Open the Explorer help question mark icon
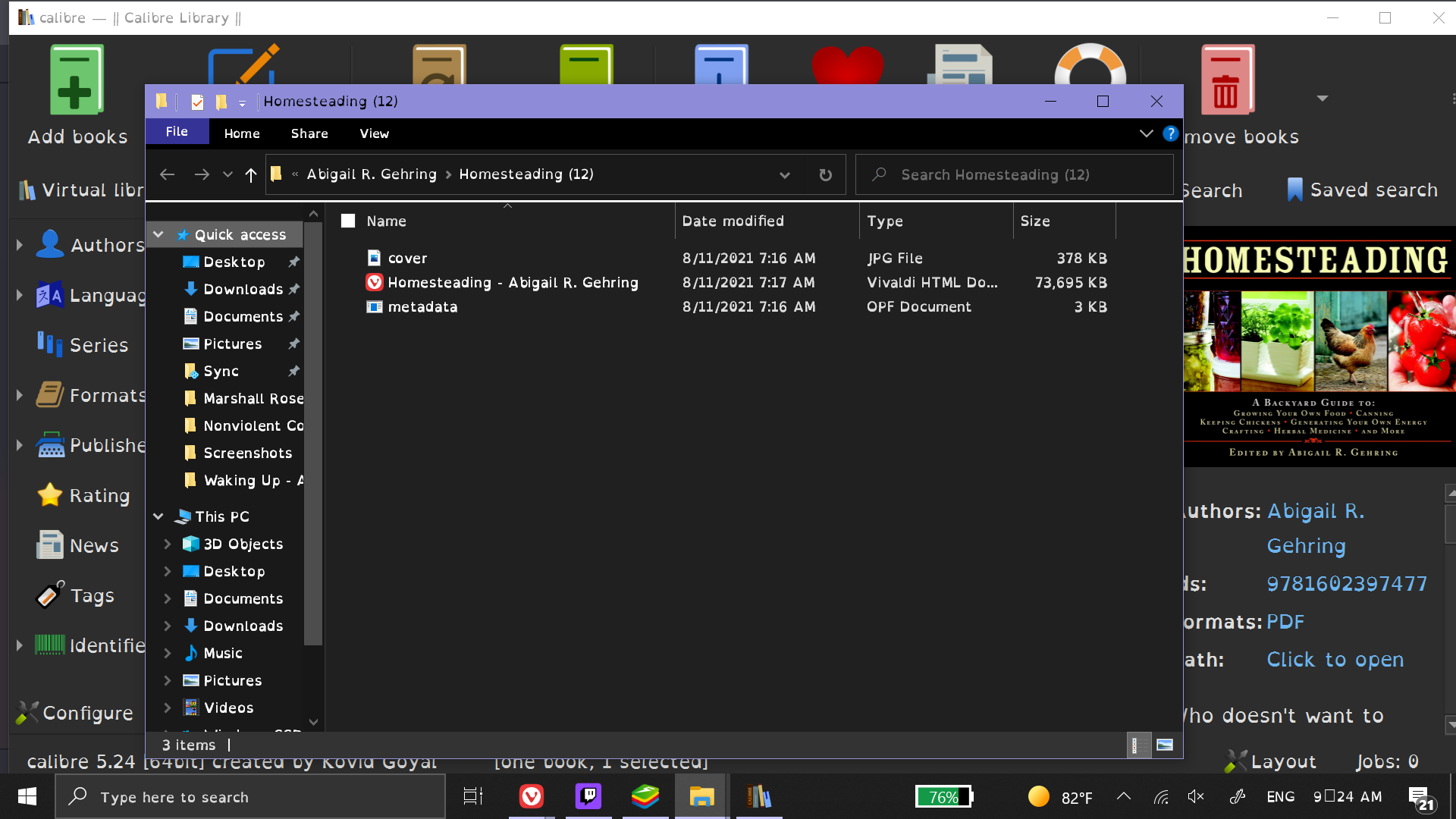This screenshot has height=819, width=1456. [x=1171, y=133]
